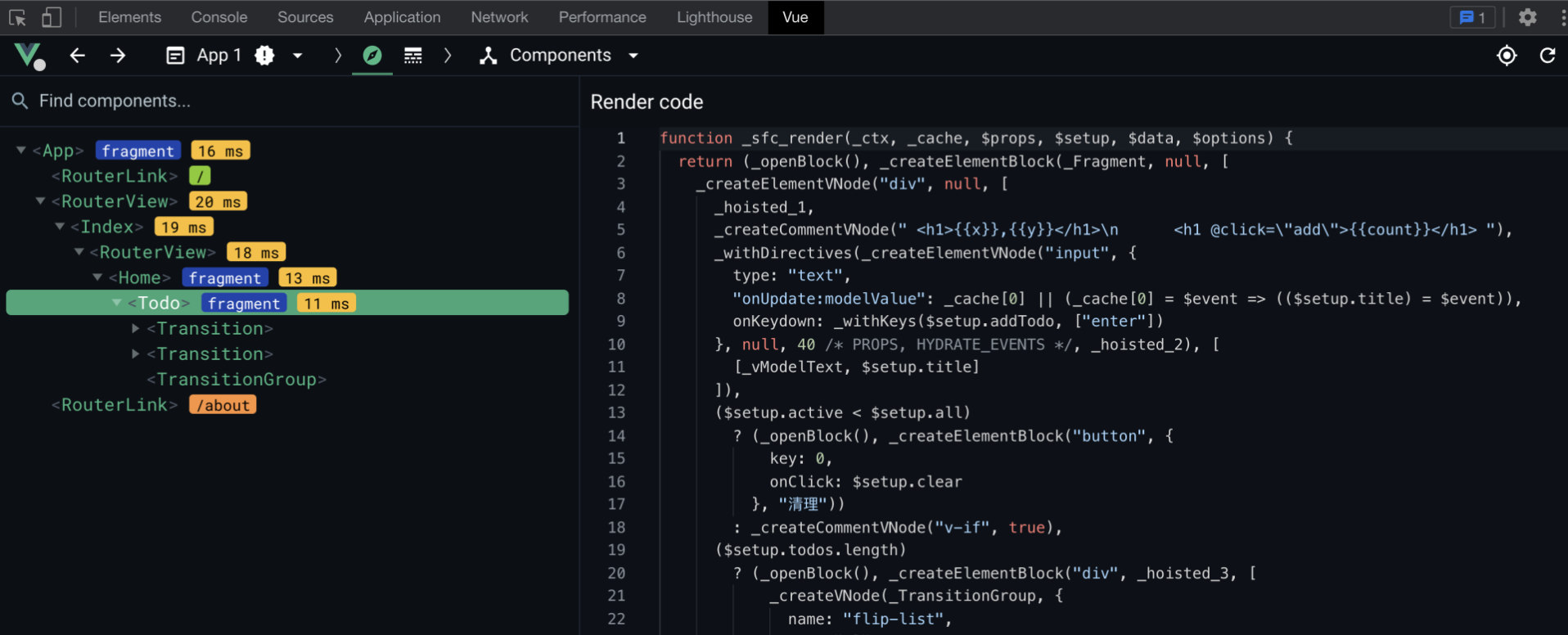The width and height of the screenshot is (1568, 635).
Task: Open the Timeline view icon
Action: point(413,56)
